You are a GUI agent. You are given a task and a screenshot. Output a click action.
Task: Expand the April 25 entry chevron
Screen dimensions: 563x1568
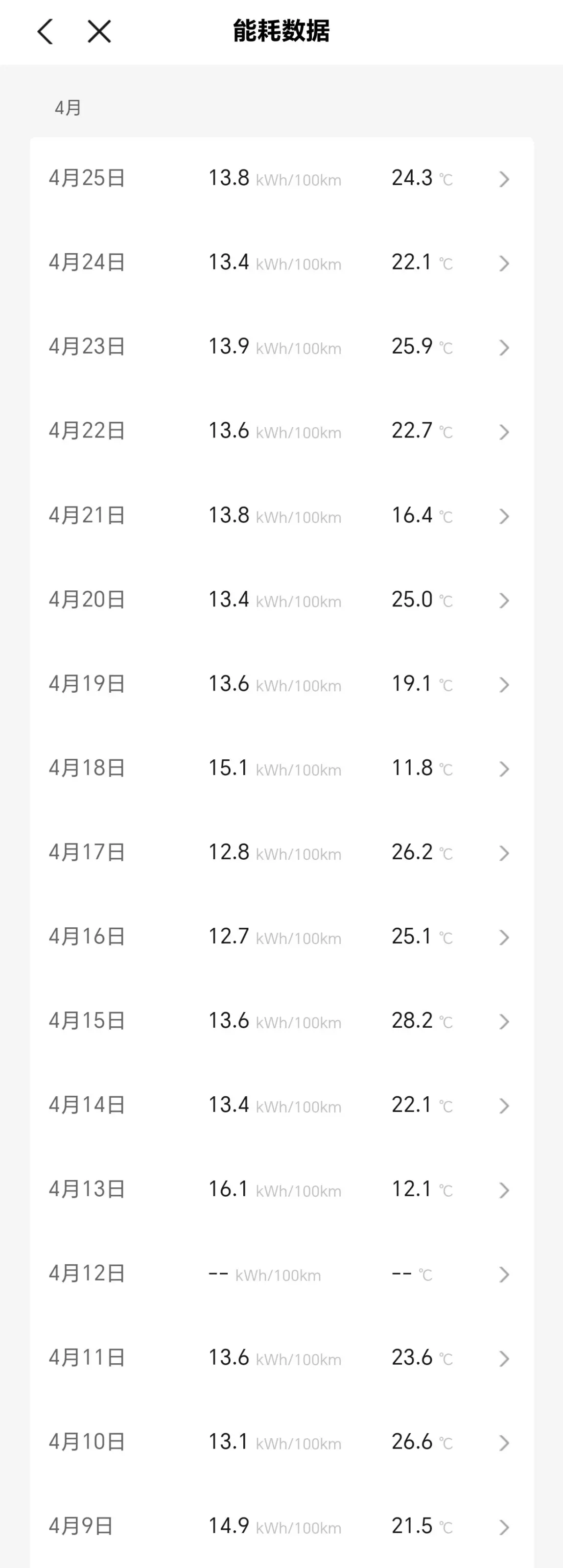(x=504, y=179)
